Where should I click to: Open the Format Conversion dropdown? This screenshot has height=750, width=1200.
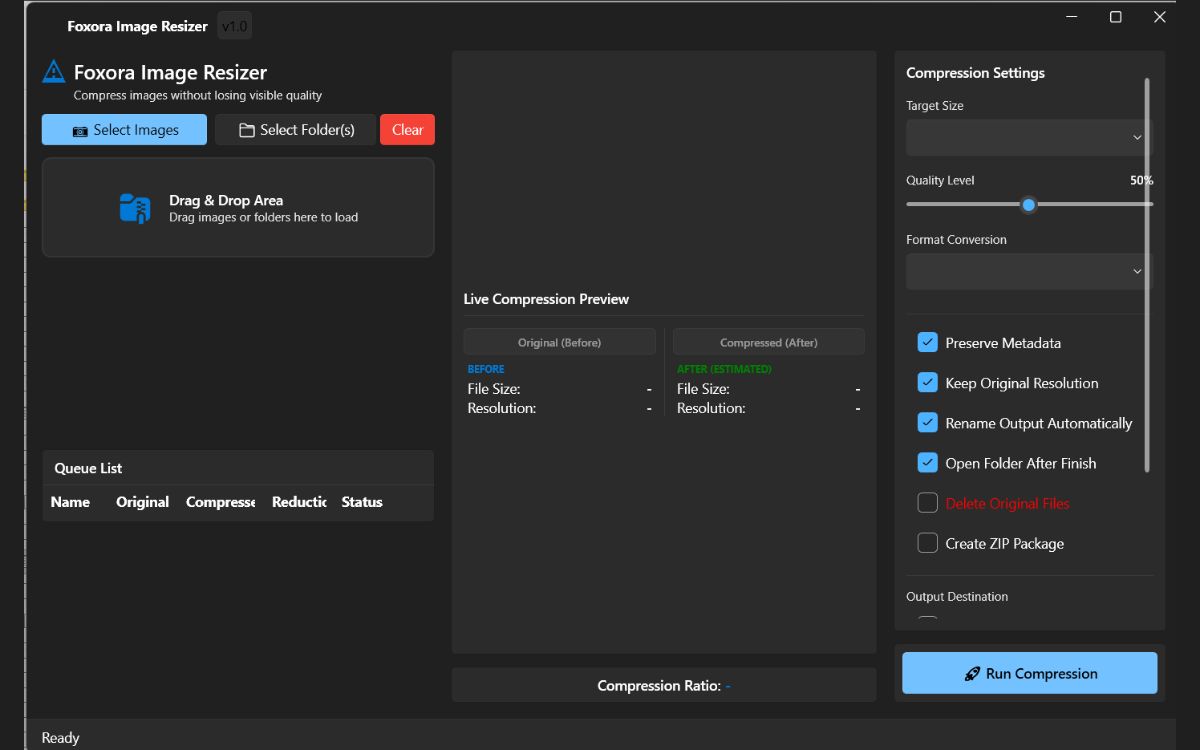tap(1028, 271)
